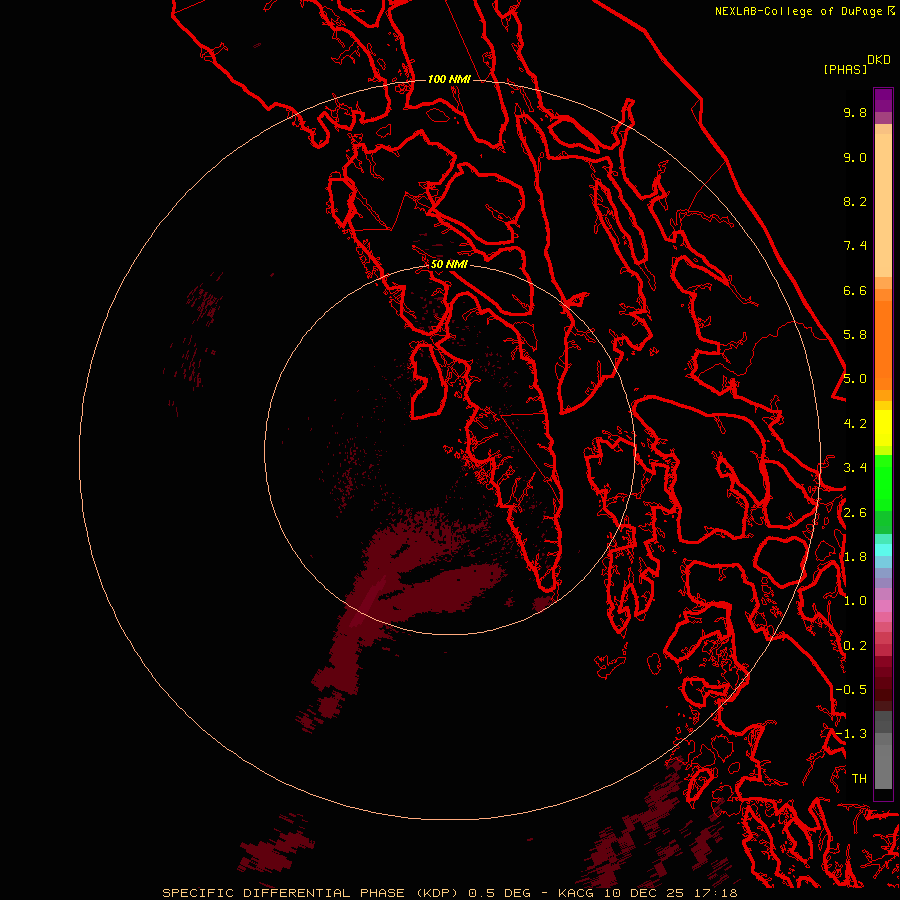Viewport: 900px width, 900px height.
Task: Select the -0.5 scale value
Action: (852, 690)
